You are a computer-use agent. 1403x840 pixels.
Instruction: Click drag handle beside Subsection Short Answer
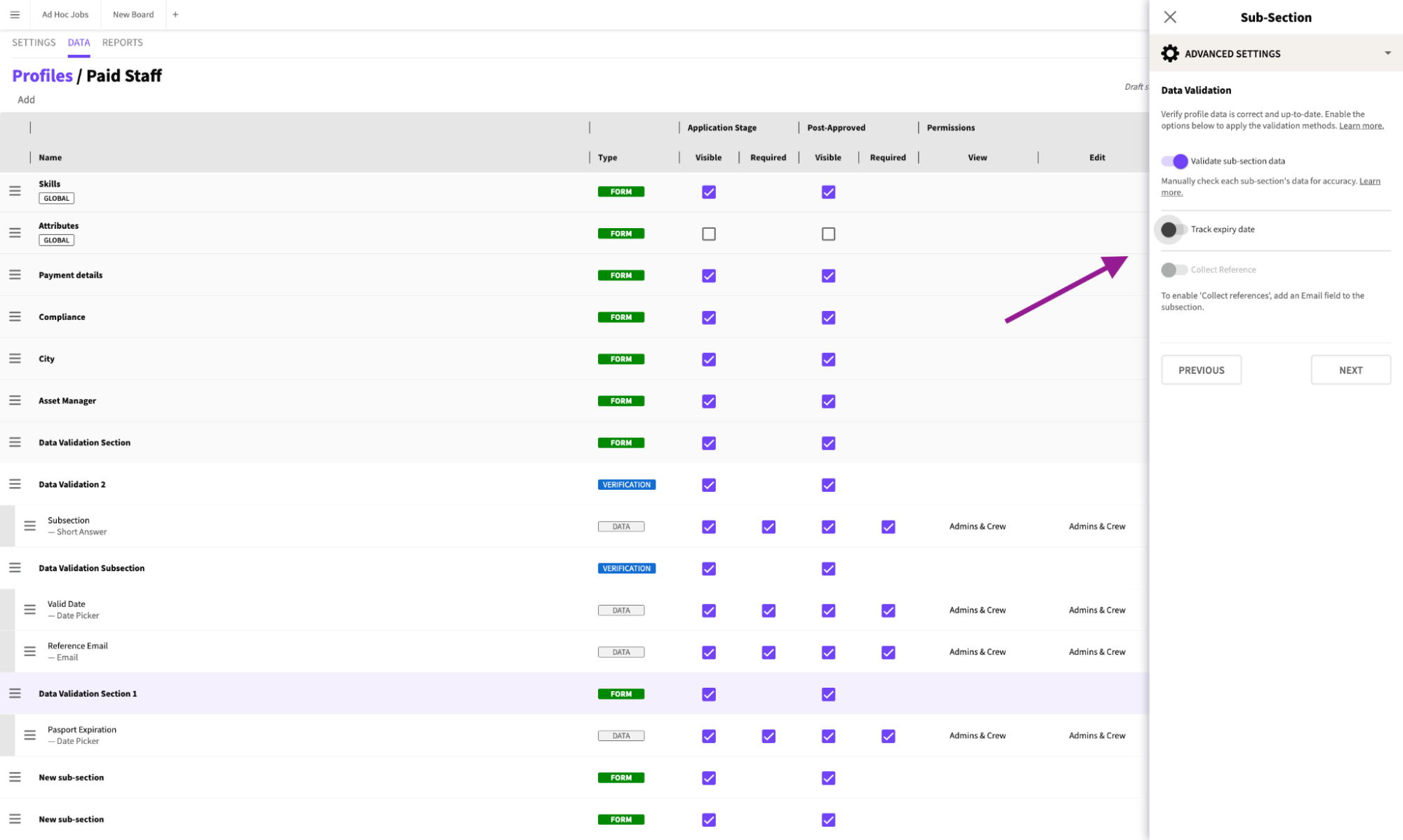point(29,526)
